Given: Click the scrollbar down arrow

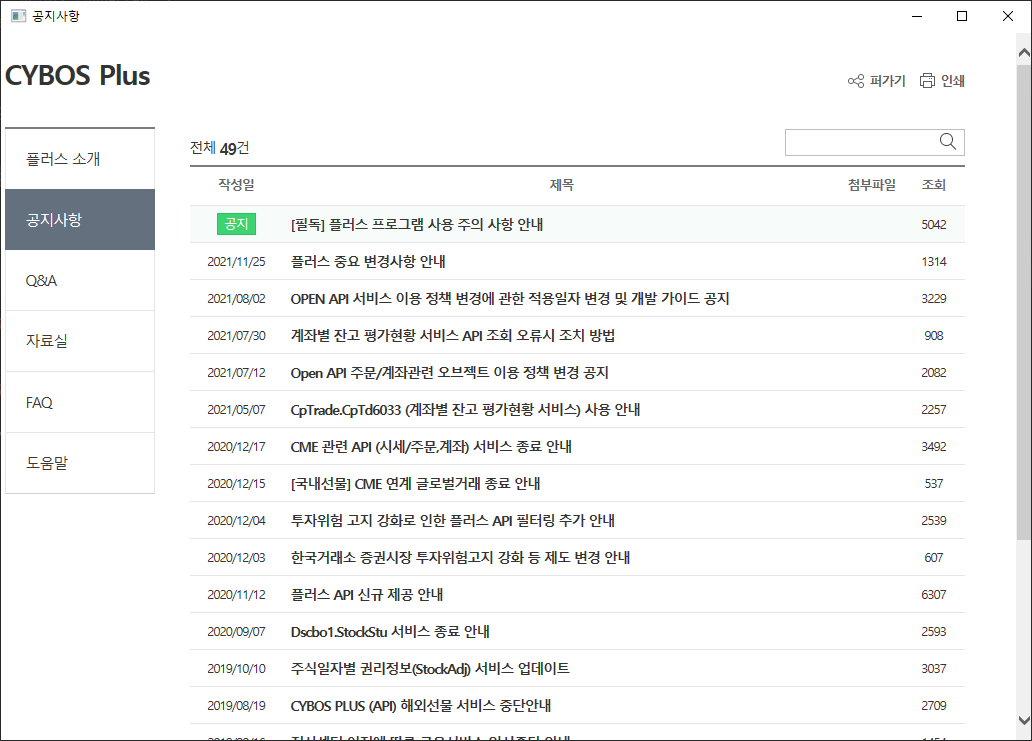Looking at the screenshot, I should (1024, 721).
